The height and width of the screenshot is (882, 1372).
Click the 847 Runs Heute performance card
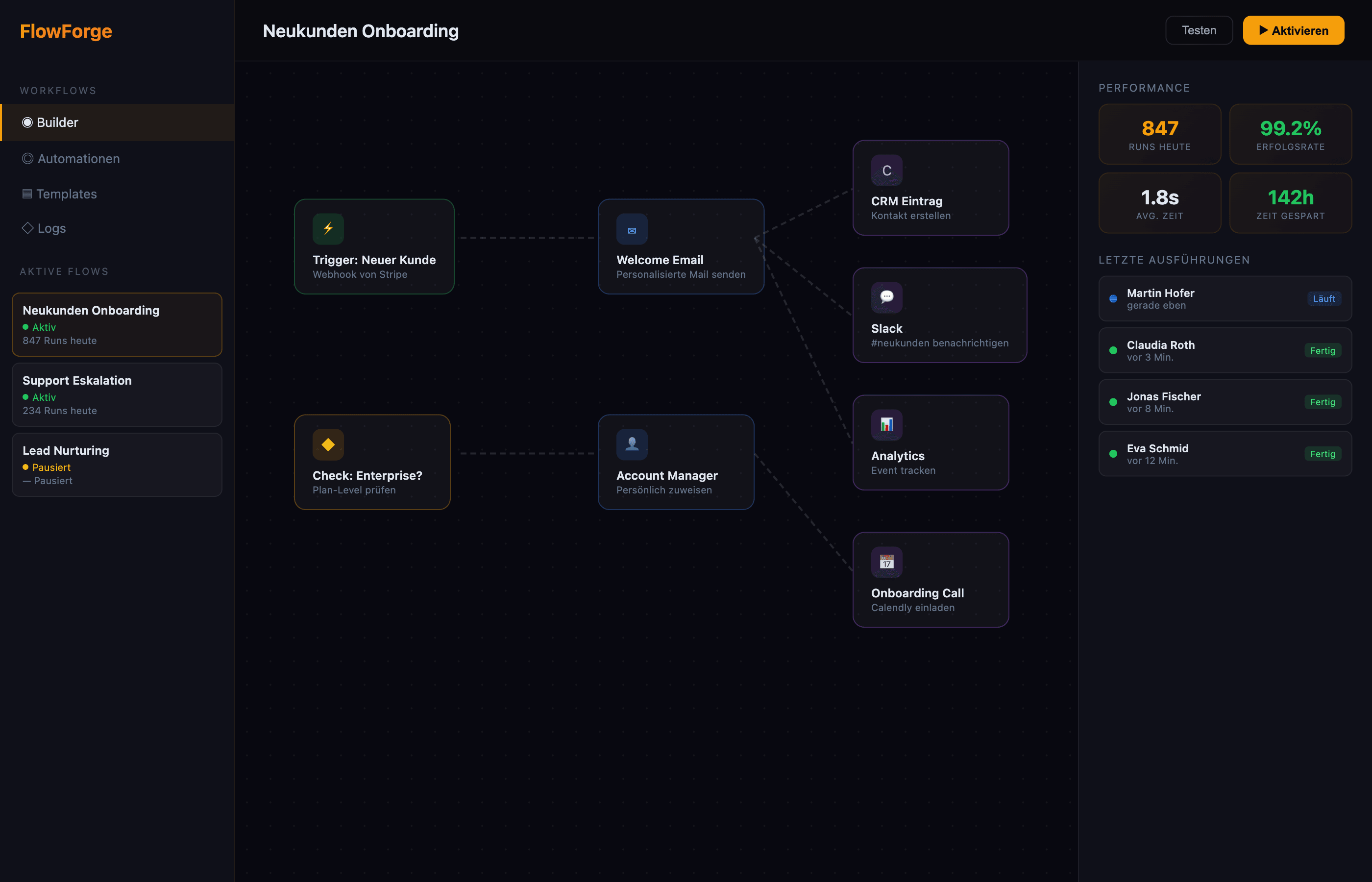point(1159,134)
